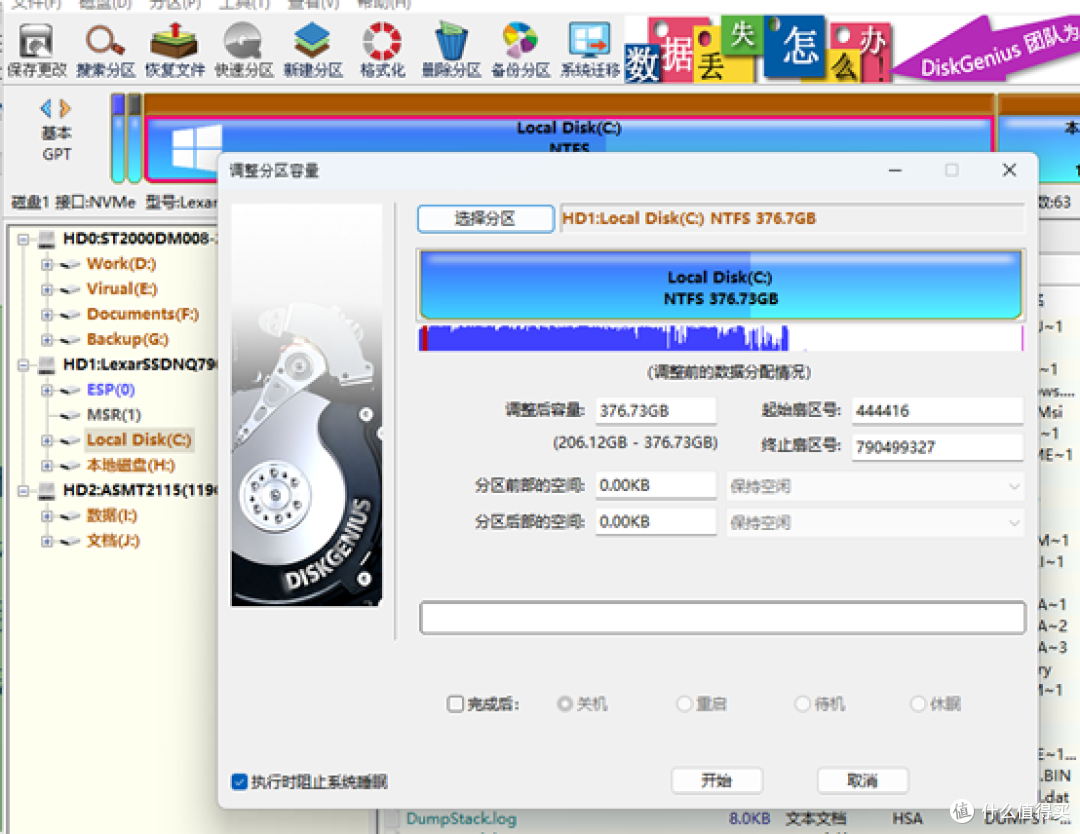Image resolution: width=1080 pixels, height=834 pixels.
Task: Click the end sector number field
Action: coord(937,448)
